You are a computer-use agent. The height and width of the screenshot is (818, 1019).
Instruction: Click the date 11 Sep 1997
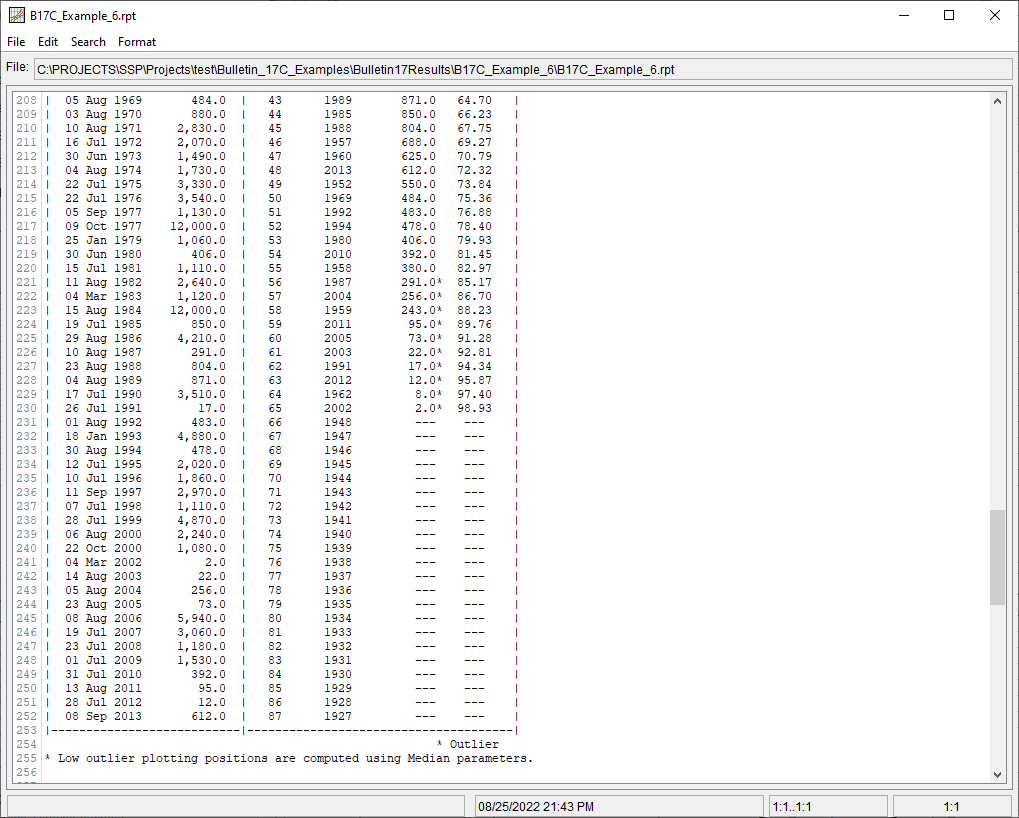tap(103, 492)
